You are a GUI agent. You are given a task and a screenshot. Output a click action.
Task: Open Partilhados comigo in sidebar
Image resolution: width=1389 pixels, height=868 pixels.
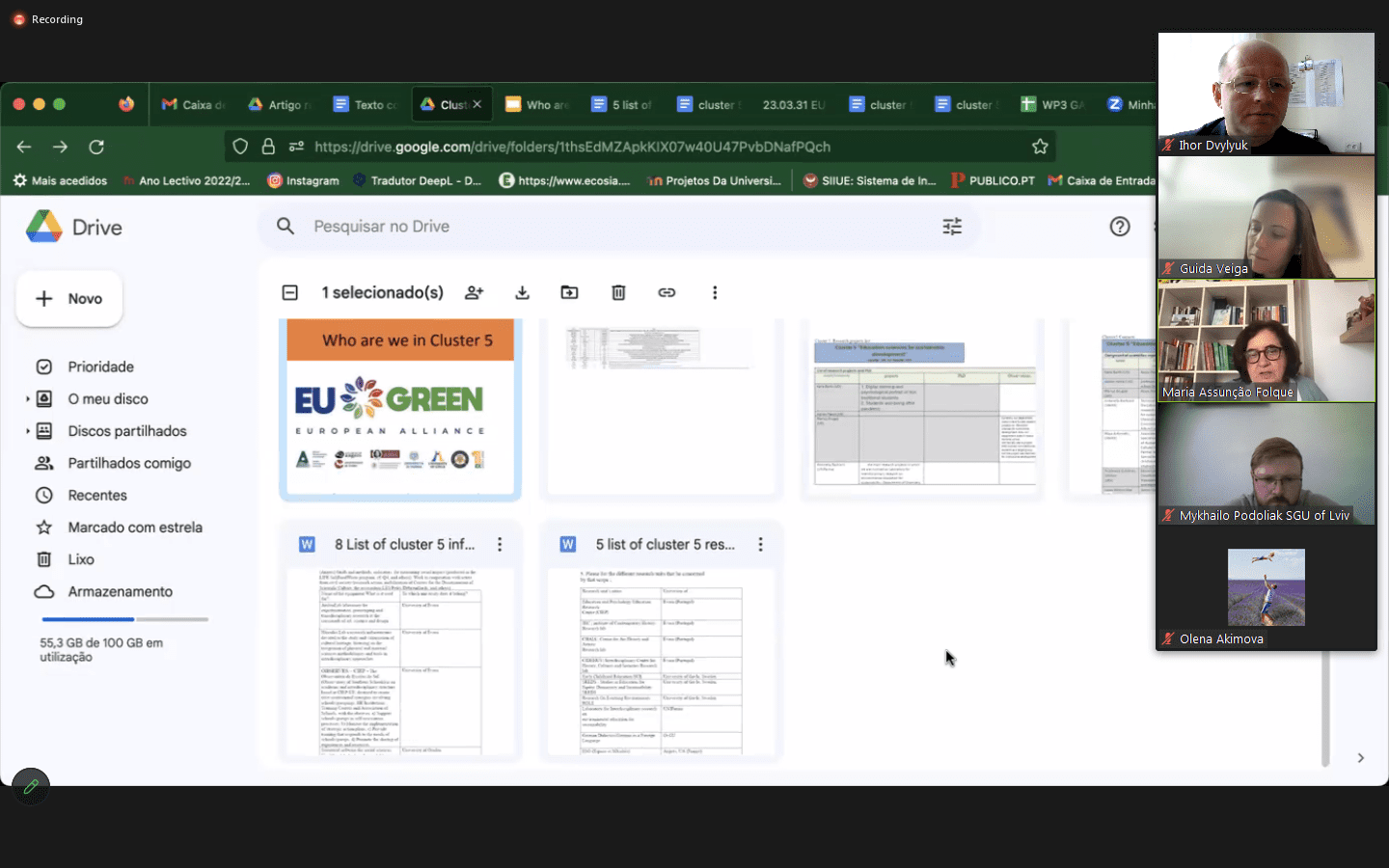129,463
